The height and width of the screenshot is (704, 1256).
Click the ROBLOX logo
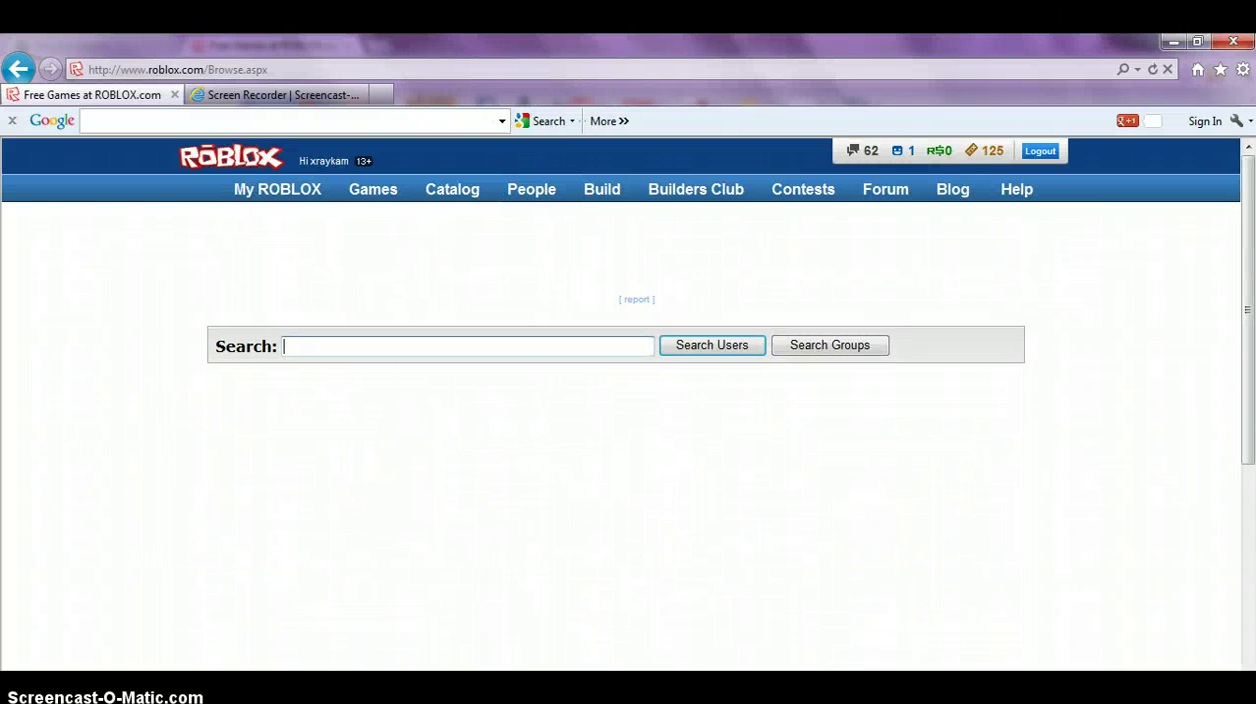tap(231, 157)
